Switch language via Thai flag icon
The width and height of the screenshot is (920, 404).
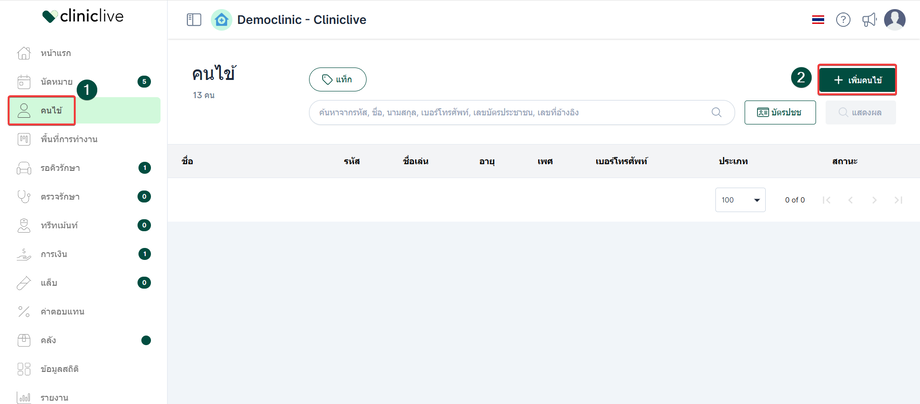coord(818,20)
